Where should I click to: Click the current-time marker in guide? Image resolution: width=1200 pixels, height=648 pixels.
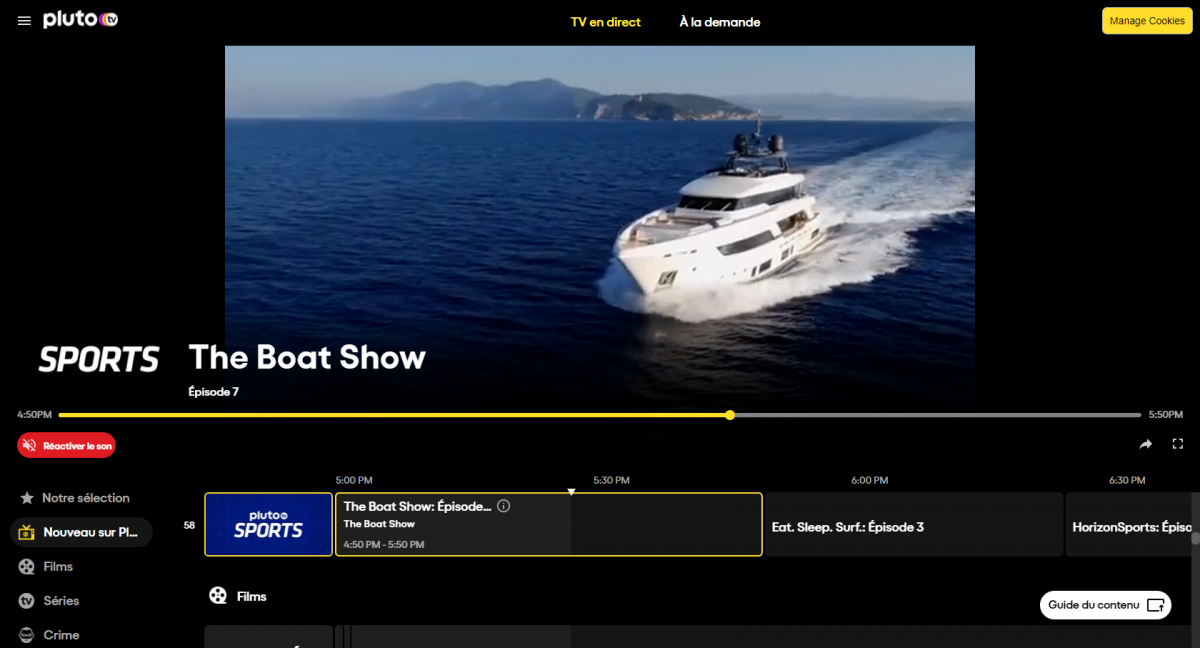(571, 492)
